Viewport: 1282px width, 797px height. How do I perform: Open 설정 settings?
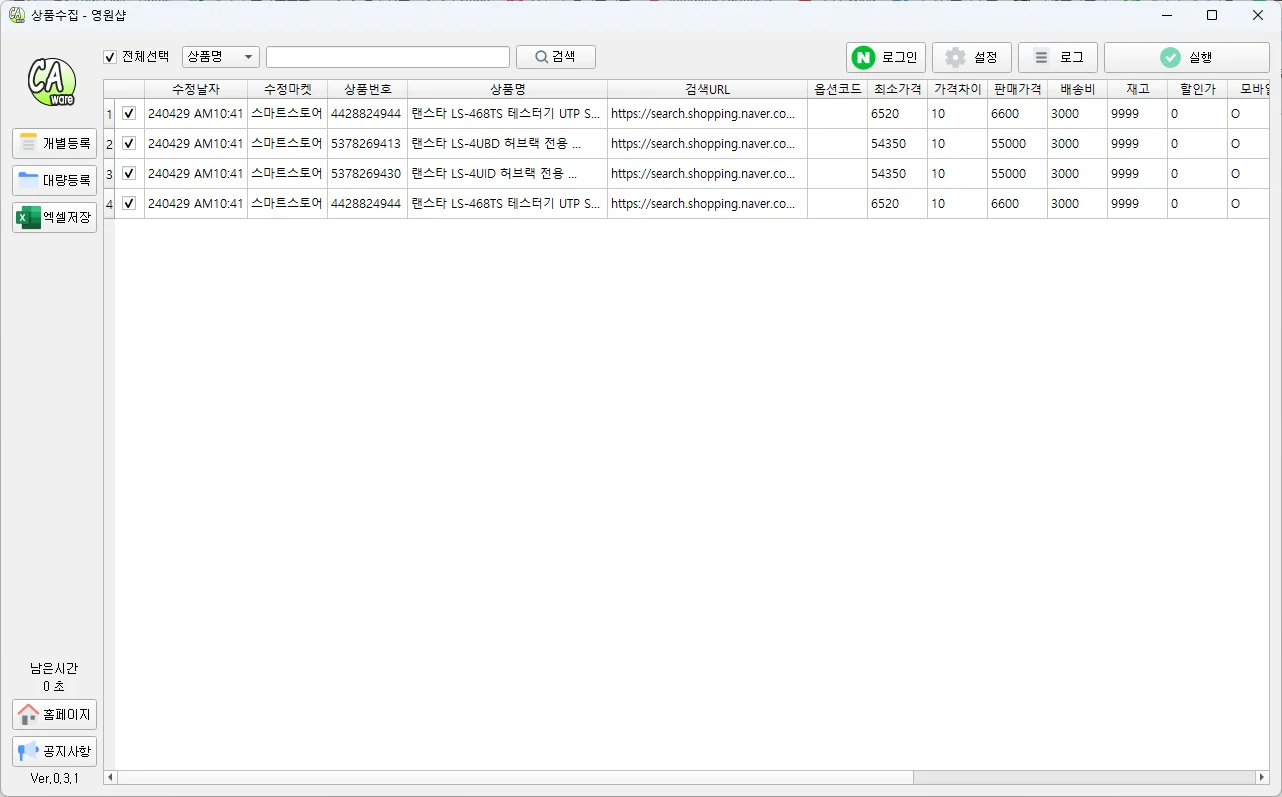coord(972,57)
